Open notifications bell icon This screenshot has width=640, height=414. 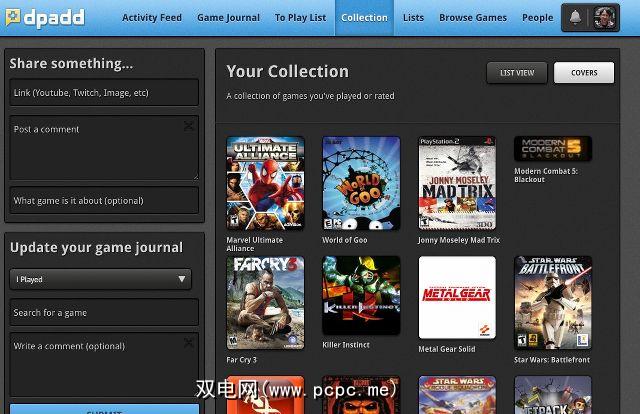[x=575, y=18]
